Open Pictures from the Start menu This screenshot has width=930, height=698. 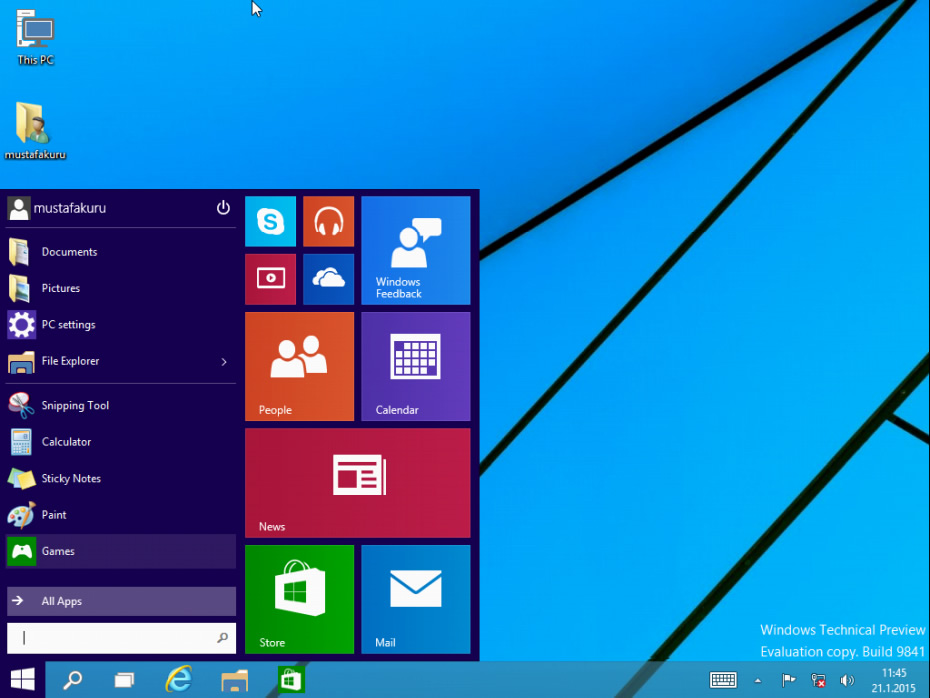click(x=121, y=288)
